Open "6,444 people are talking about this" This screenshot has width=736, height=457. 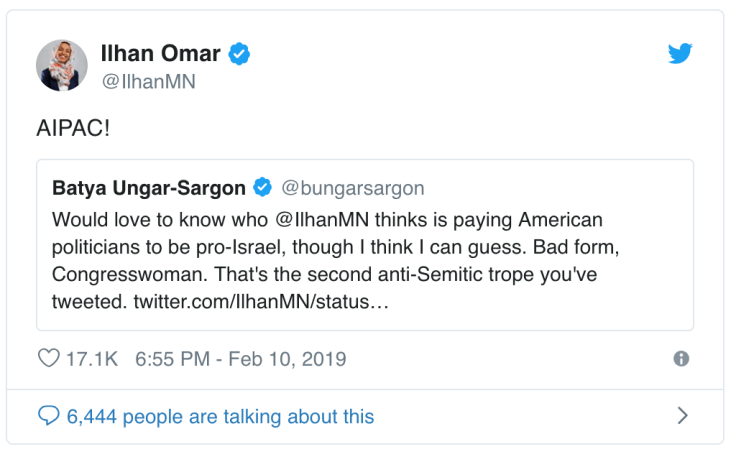[220, 416]
